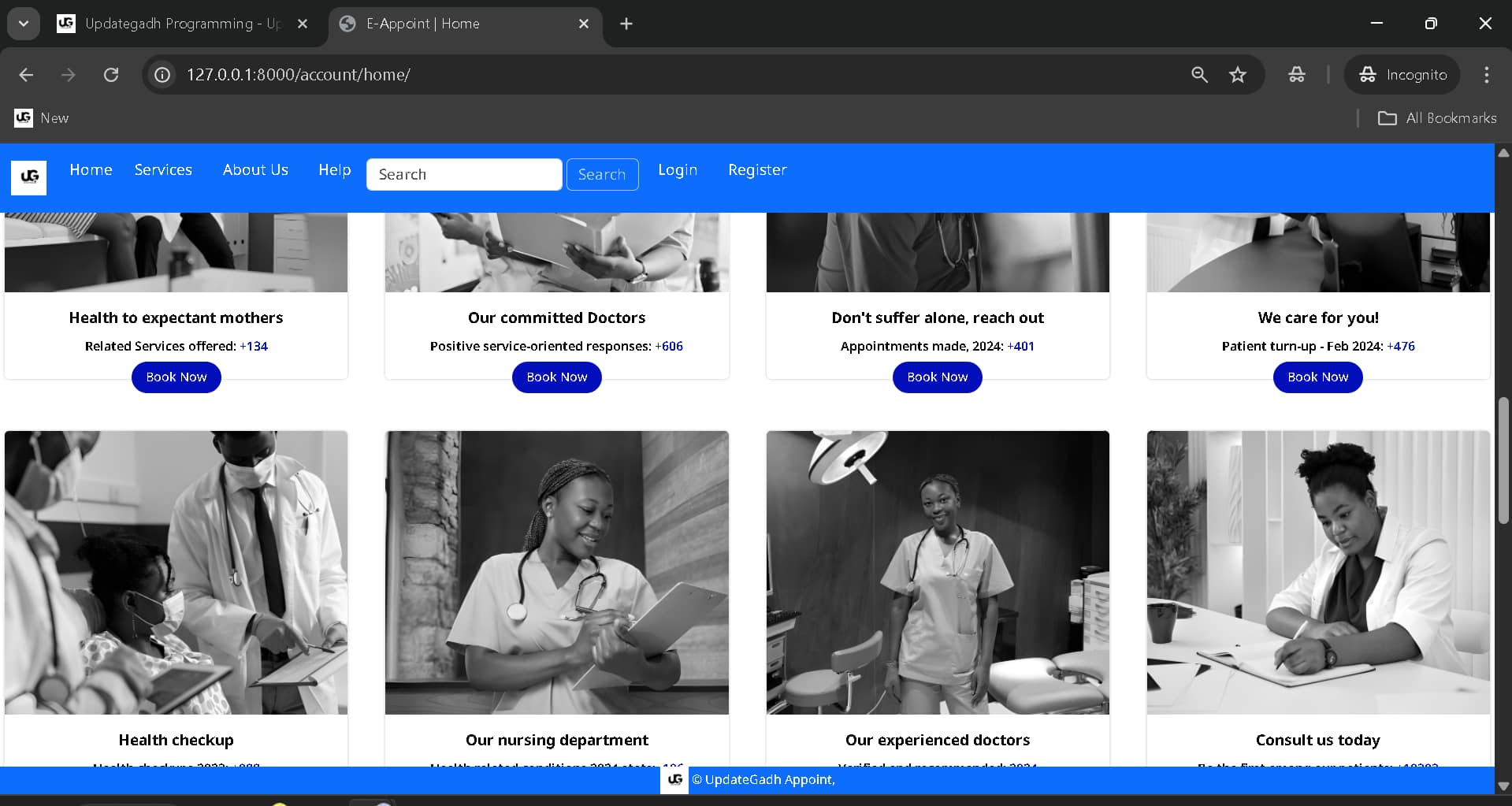1512x806 pixels.
Task: Click the cast devices icon
Action: [x=1296, y=75]
